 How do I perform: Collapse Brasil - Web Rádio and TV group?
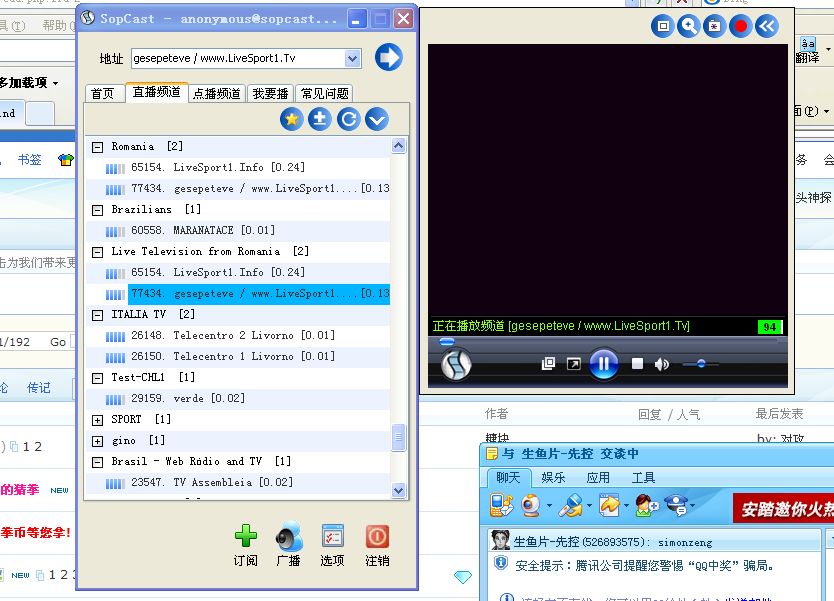tap(97, 463)
